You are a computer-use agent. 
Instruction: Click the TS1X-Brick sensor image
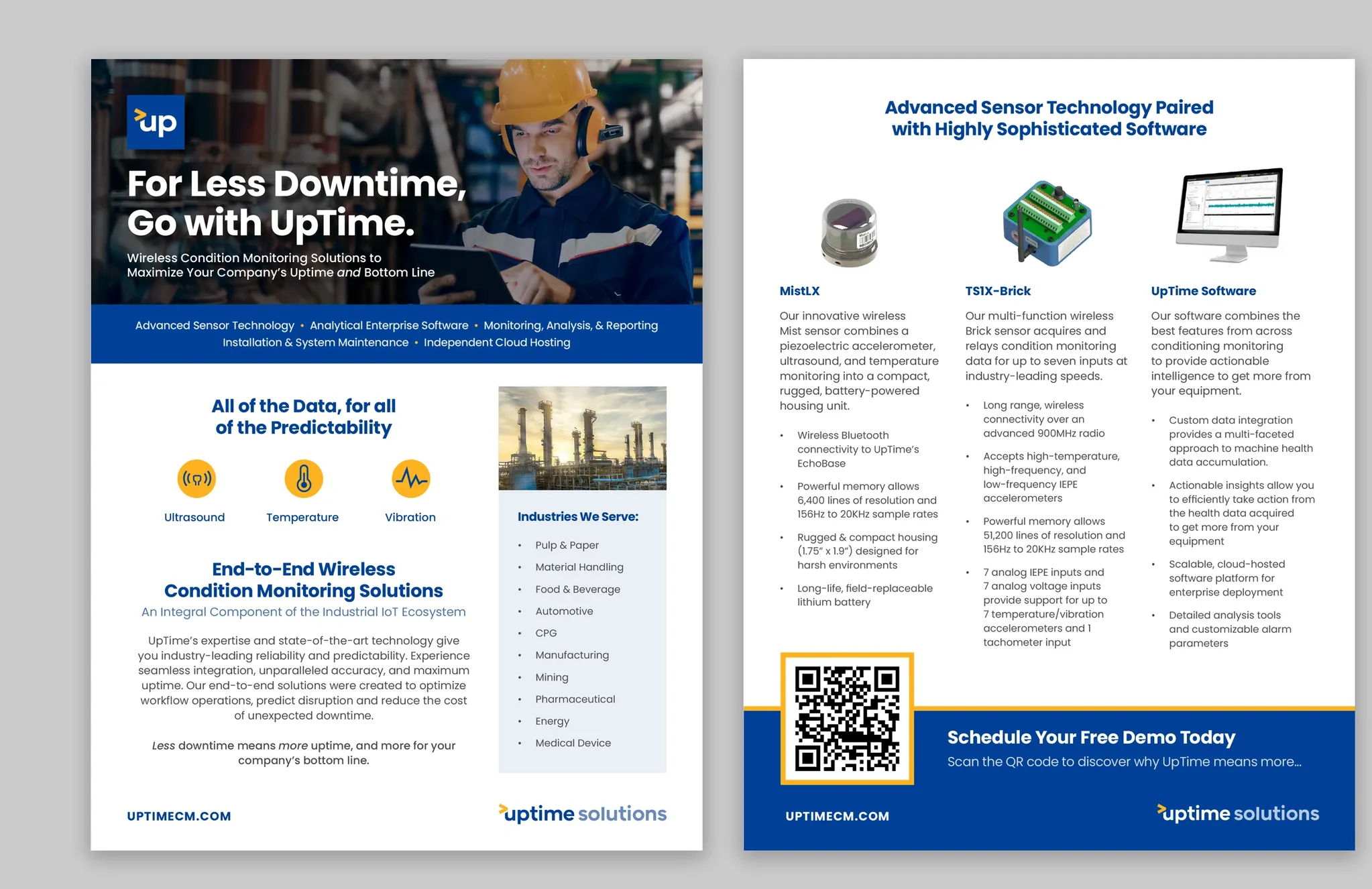[x=1046, y=223]
